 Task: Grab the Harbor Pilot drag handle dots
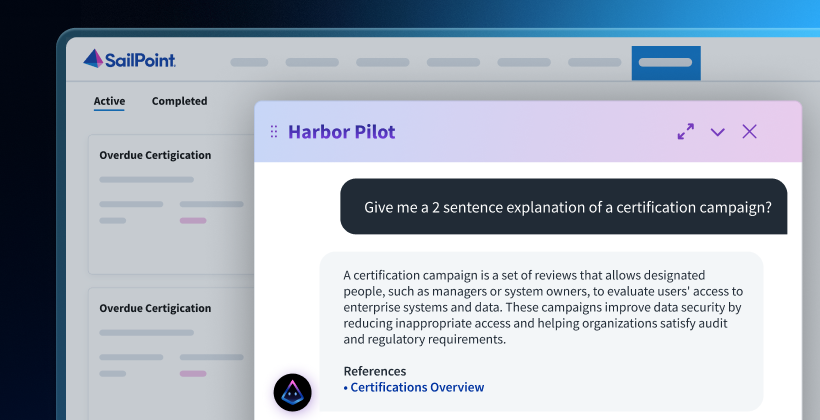(x=274, y=131)
